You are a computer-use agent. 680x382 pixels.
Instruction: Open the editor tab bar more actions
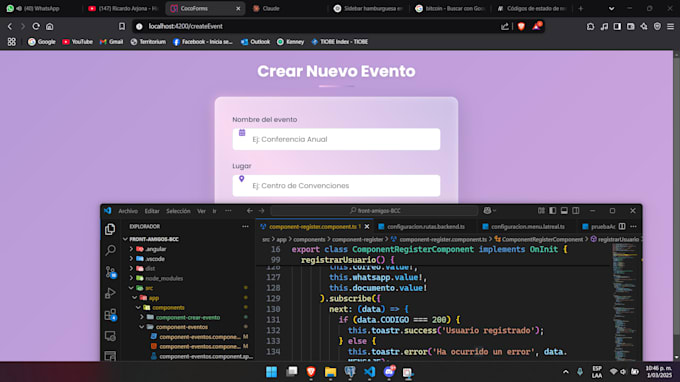634,226
